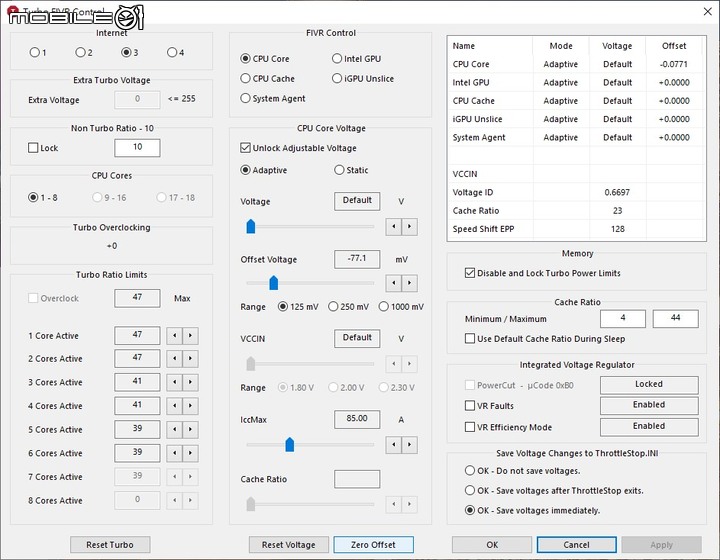Increase 4 Cores Active ratio arrow
The height and width of the screenshot is (560, 720).
coord(190,406)
